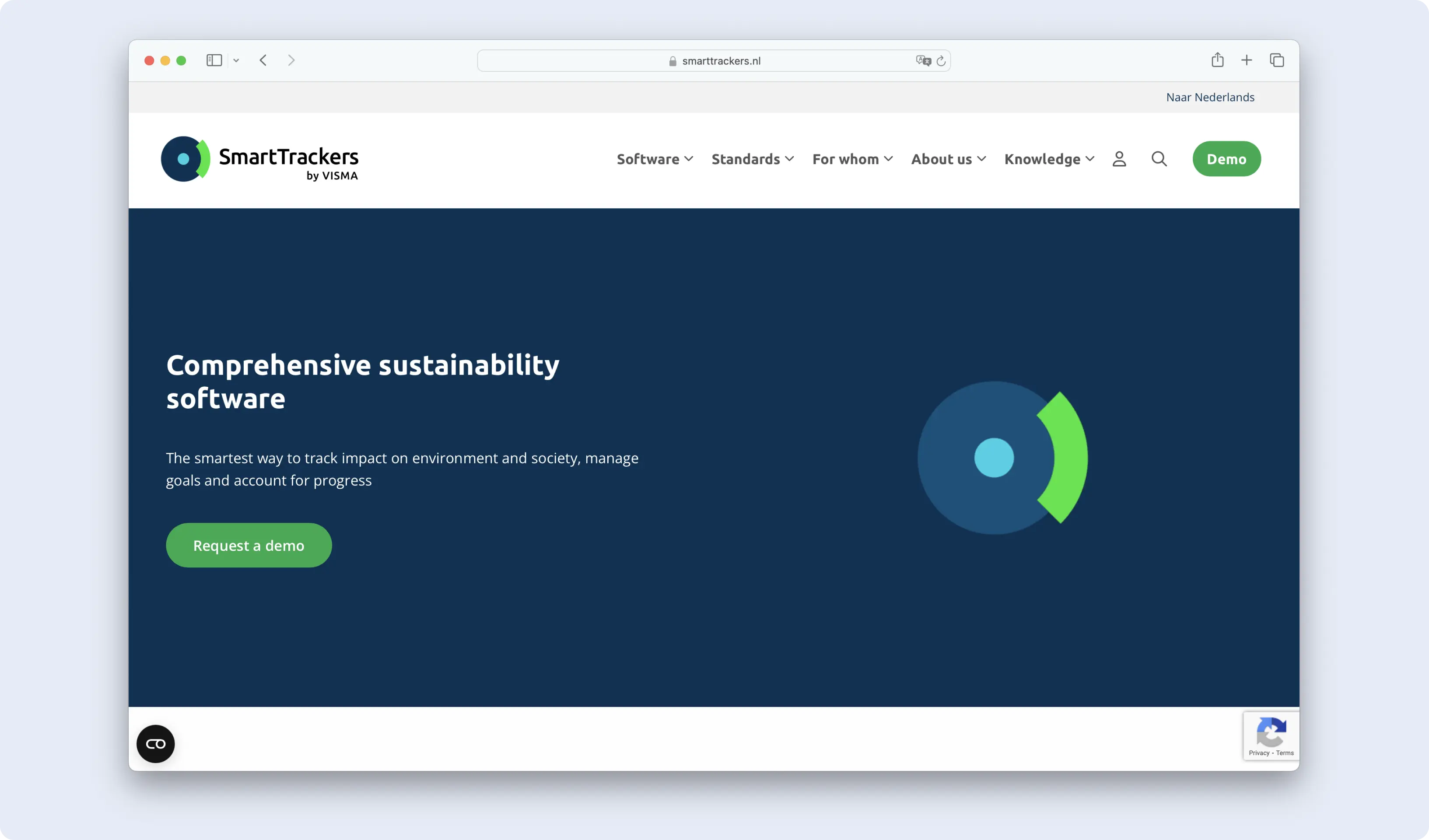
Task: Go back using the browser back arrow
Action: pyautogui.click(x=263, y=60)
